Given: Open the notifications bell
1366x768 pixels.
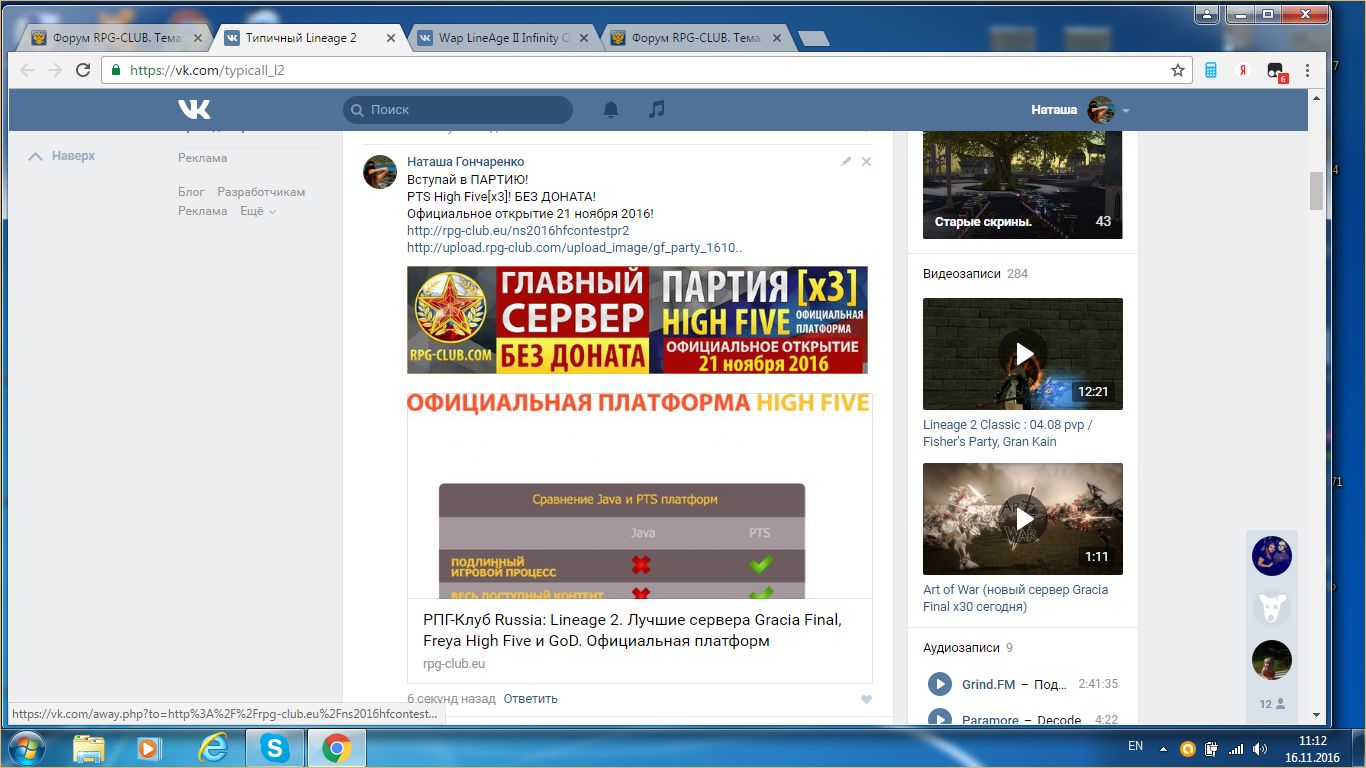Looking at the screenshot, I should [x=611, y=110].
